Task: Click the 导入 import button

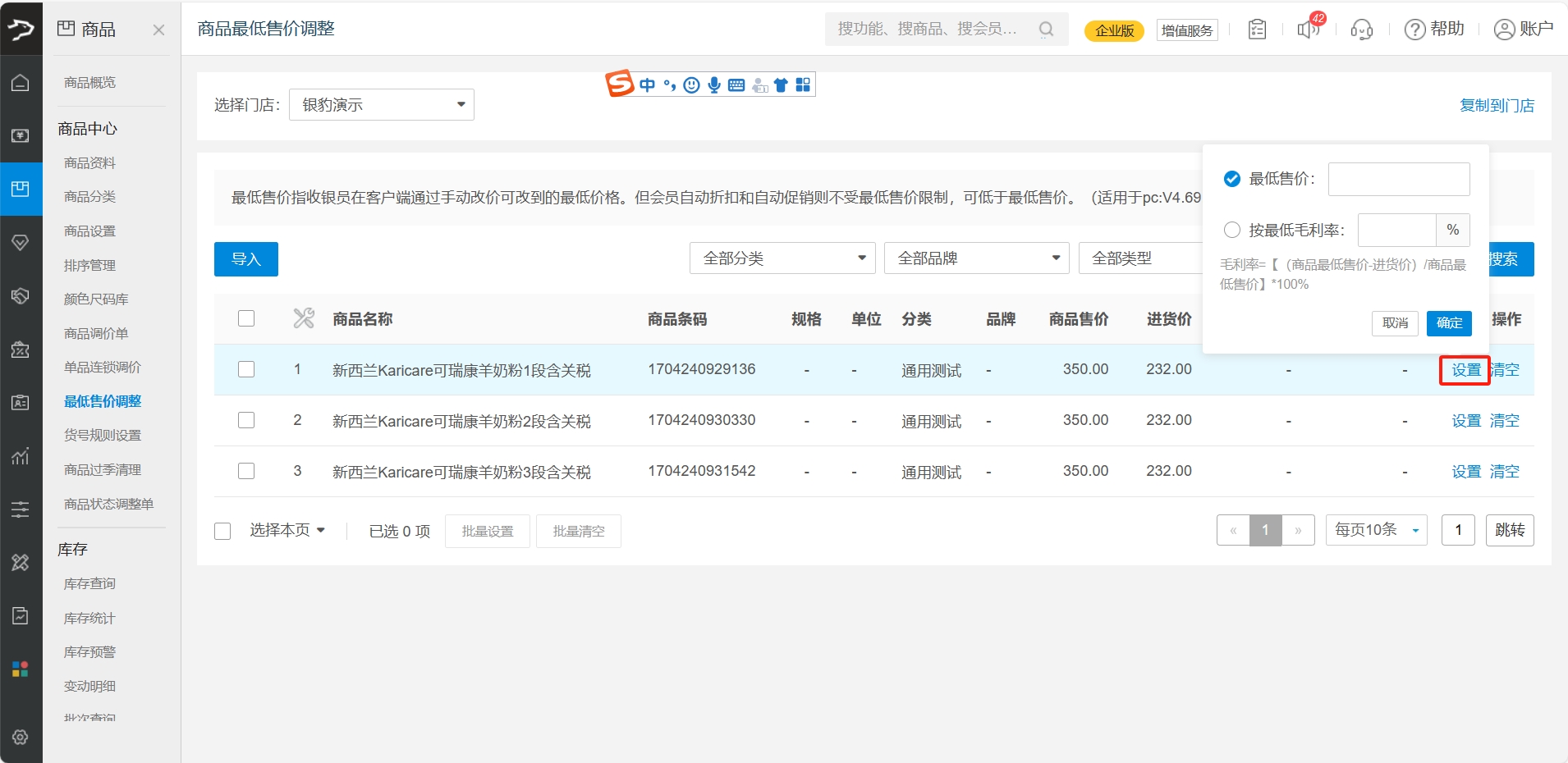Action: tap(246, 259)
